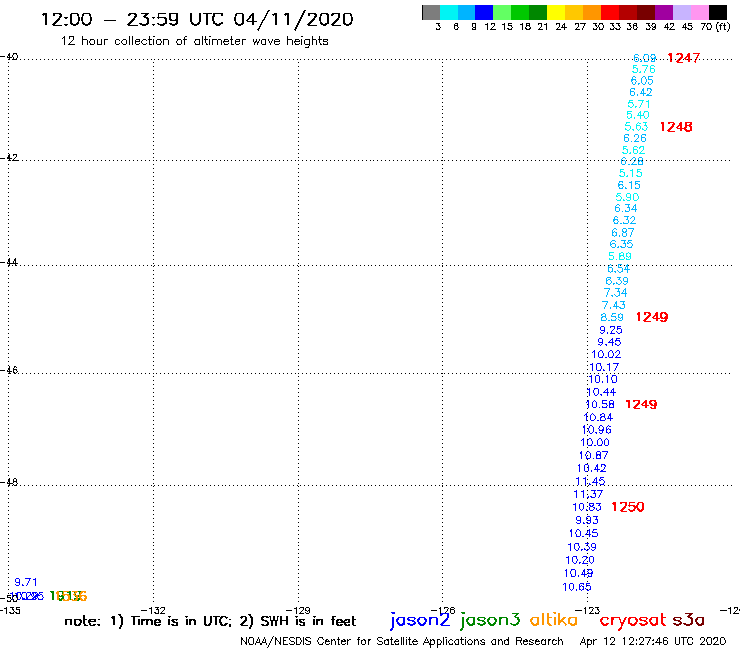
Task: Click the s3a satellite label
Action: pos(688,620)
